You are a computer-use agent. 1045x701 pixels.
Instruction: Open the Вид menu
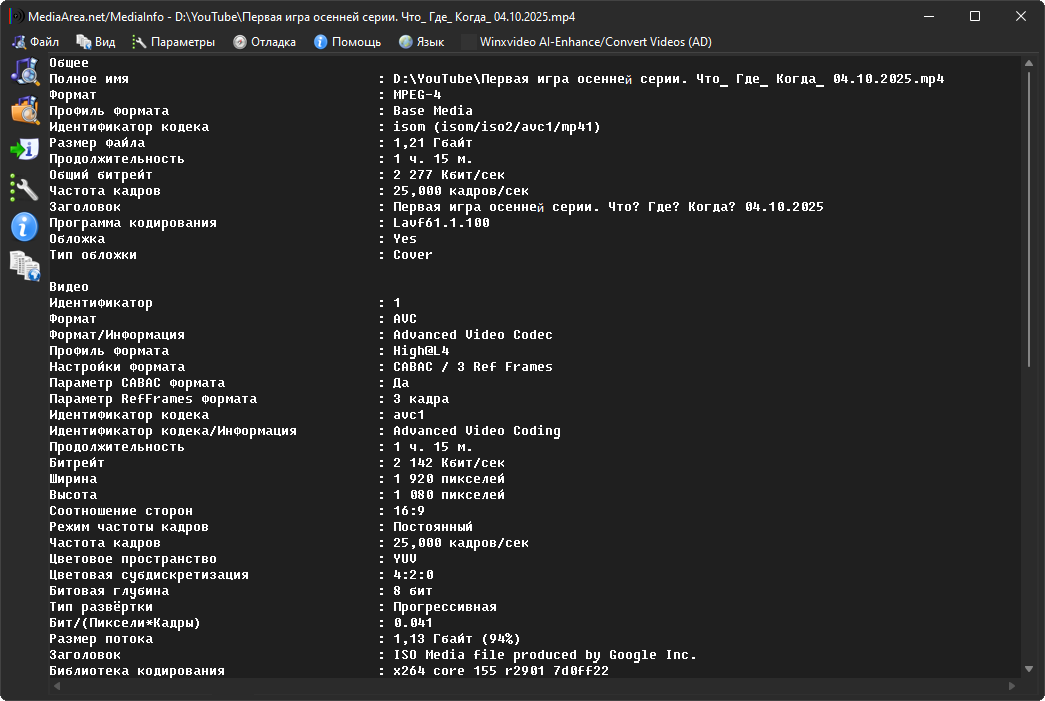click(x=96, y=42)
